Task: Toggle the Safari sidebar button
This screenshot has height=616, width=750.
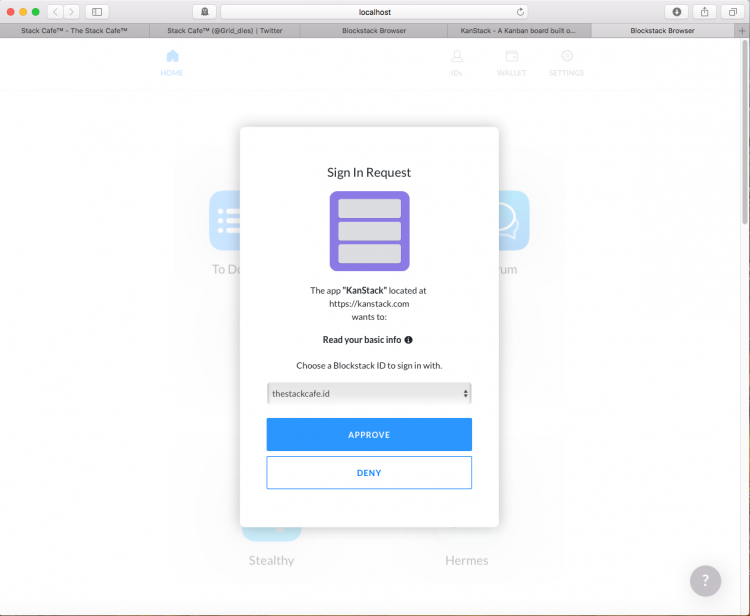Action: tap(97, 12)
